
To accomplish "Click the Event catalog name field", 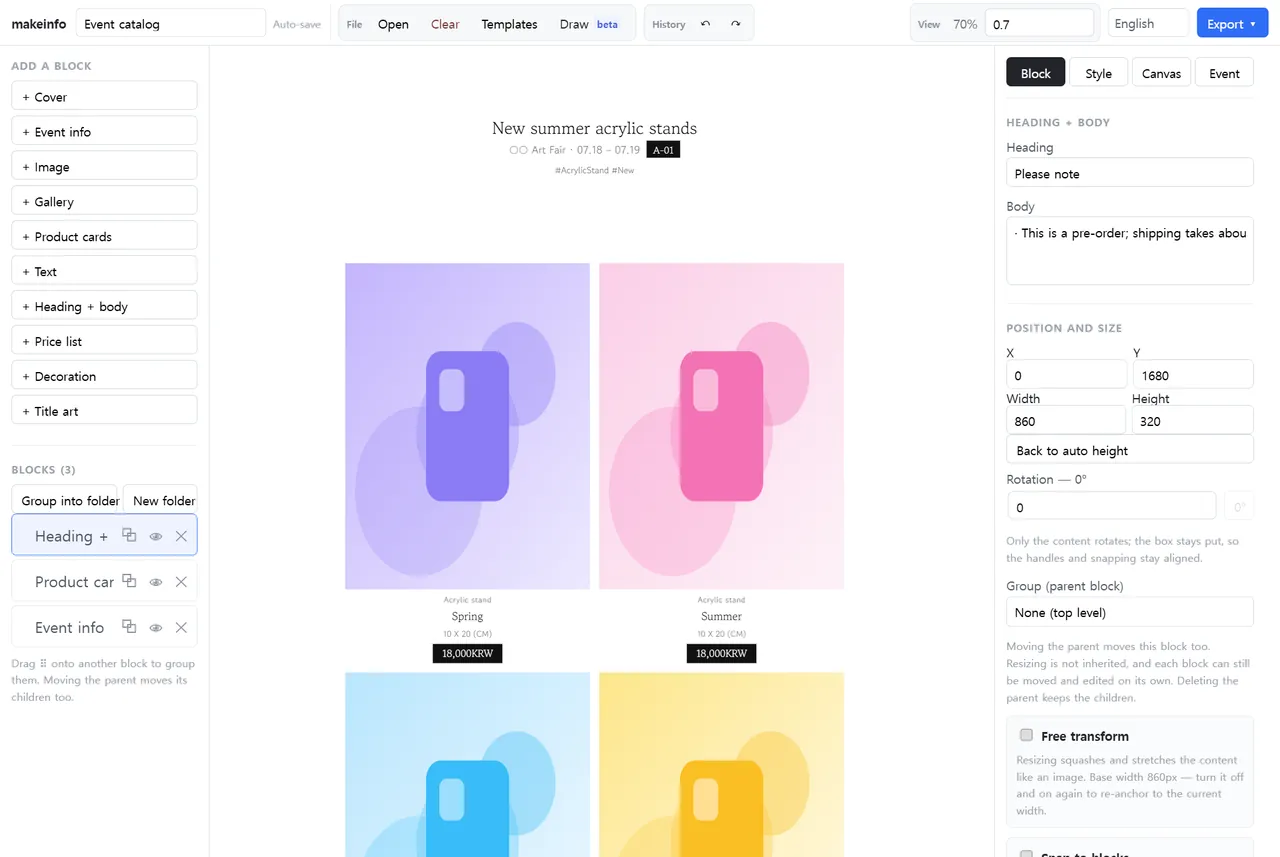I will pos(170,24).
